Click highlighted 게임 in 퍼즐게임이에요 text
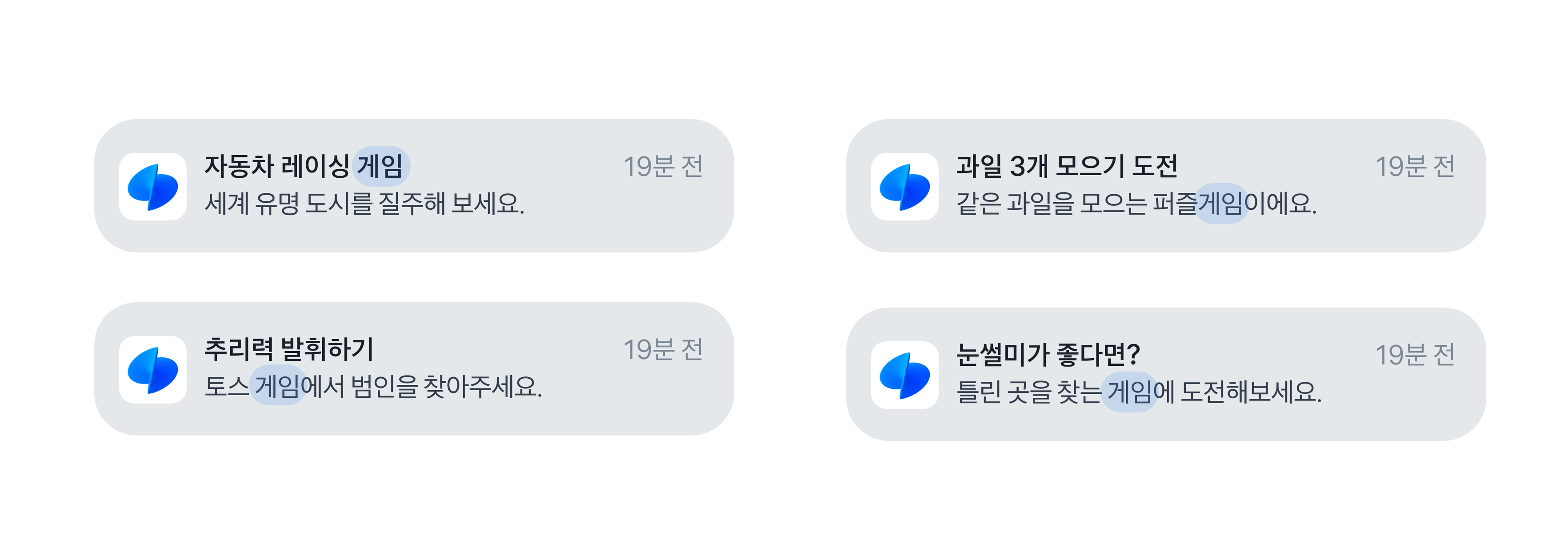 tap(1220, 203)
